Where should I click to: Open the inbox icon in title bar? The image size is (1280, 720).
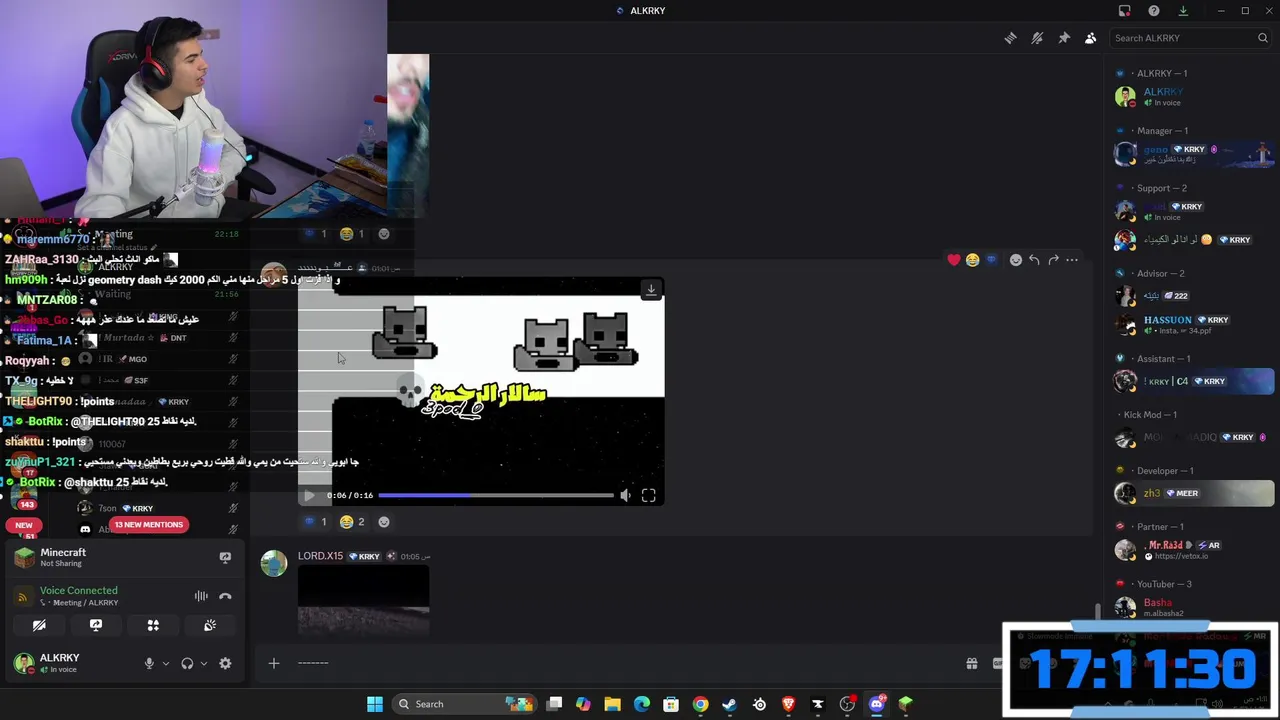click(1125, 11)
